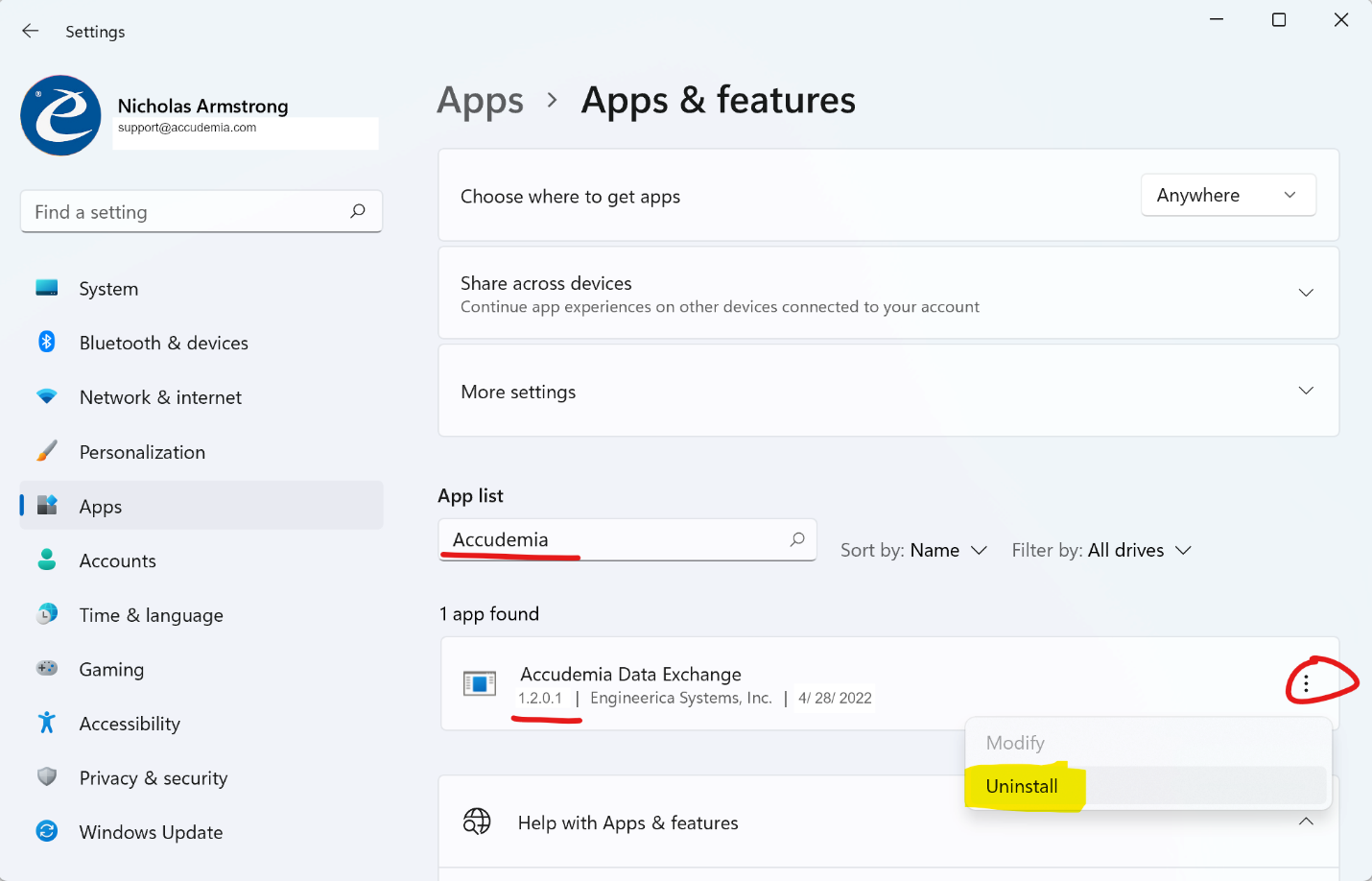This screenshot has height=881, width=1372.
Task: Expand the Share across devices section
Action: [1305, 293]
